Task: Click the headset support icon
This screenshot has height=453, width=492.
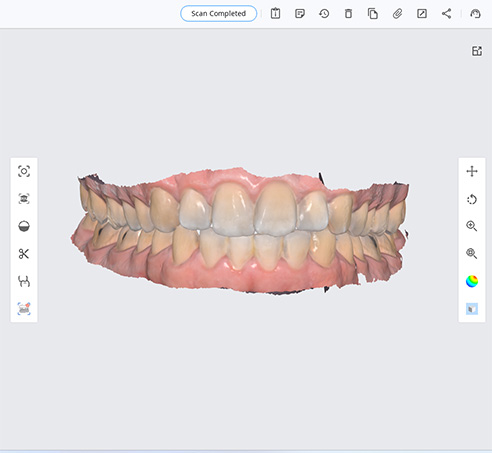Action: (x=475, y=14)
